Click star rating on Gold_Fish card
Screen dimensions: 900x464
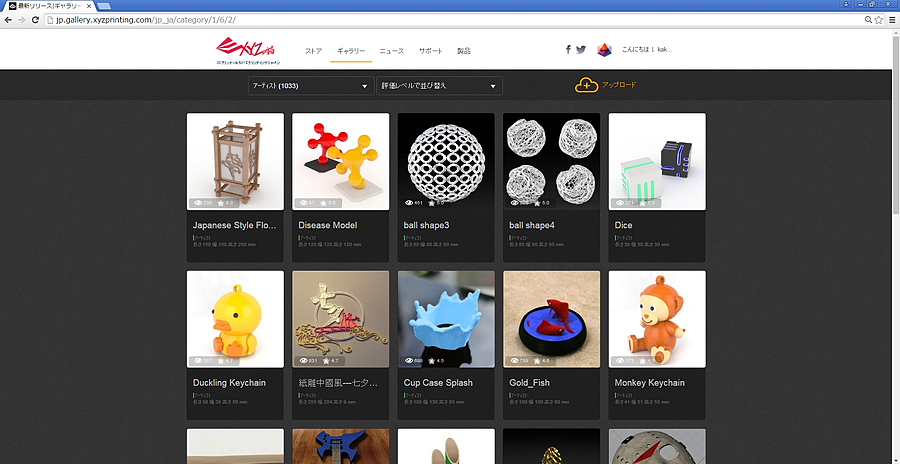[539, 361]
